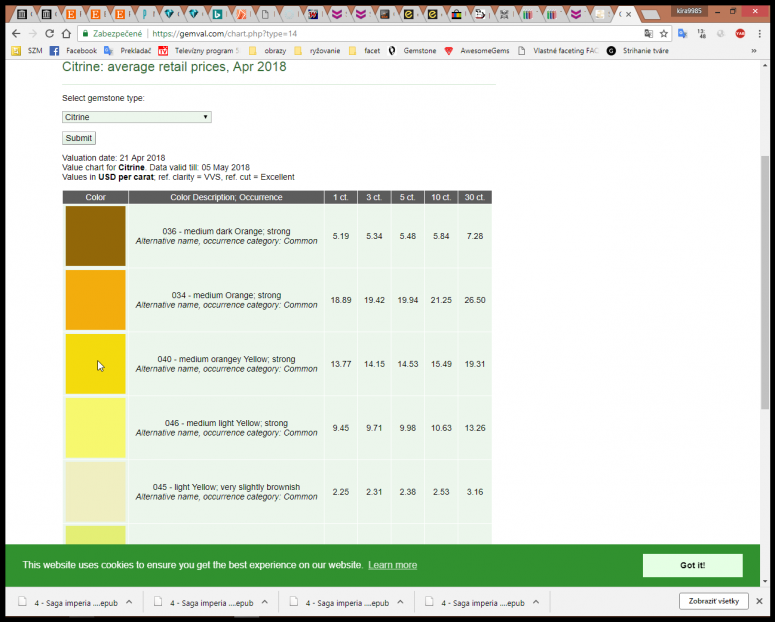Image resolution: width=775 pixels, height=622 pixels.
Task: Click the 13.77 price cell
Action: point(341,364)
